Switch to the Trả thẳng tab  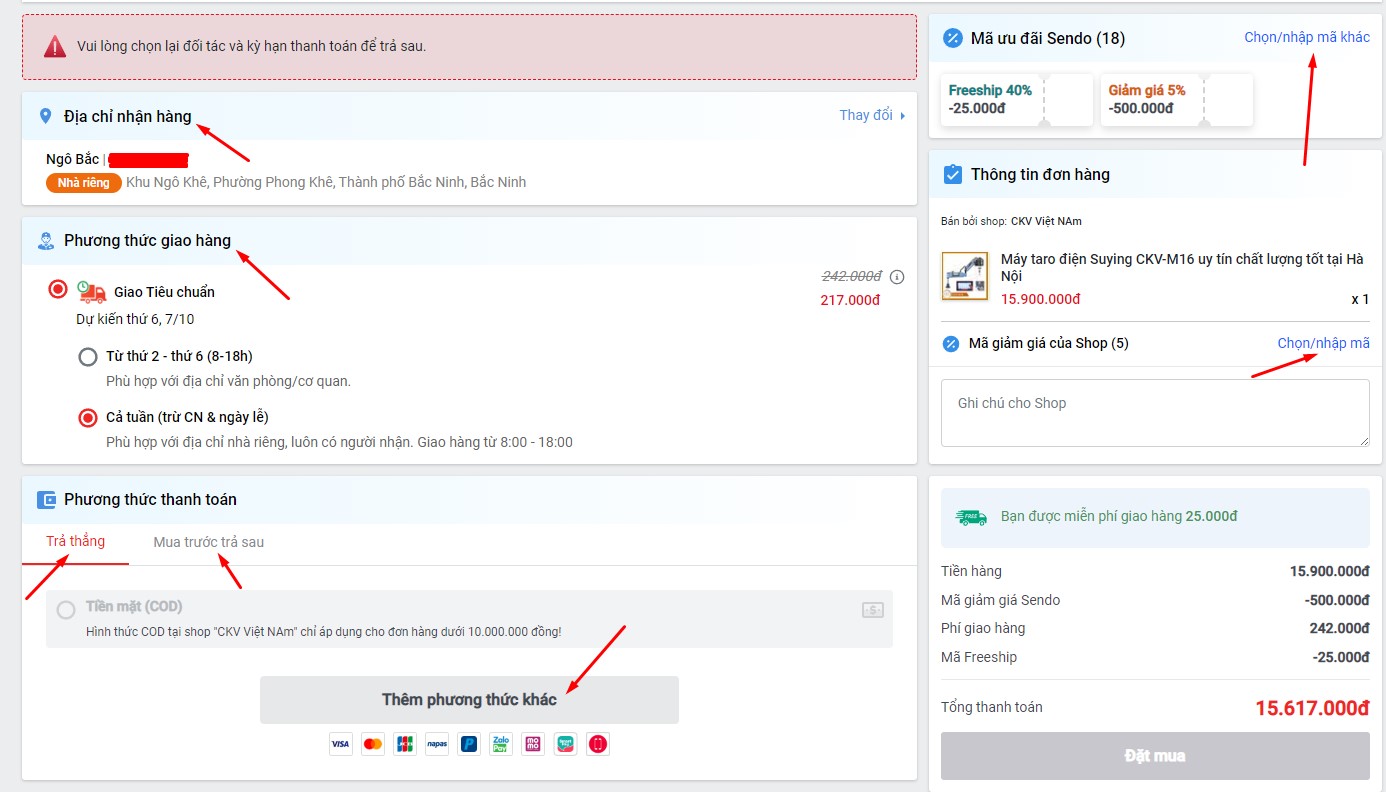pos(75,541)
